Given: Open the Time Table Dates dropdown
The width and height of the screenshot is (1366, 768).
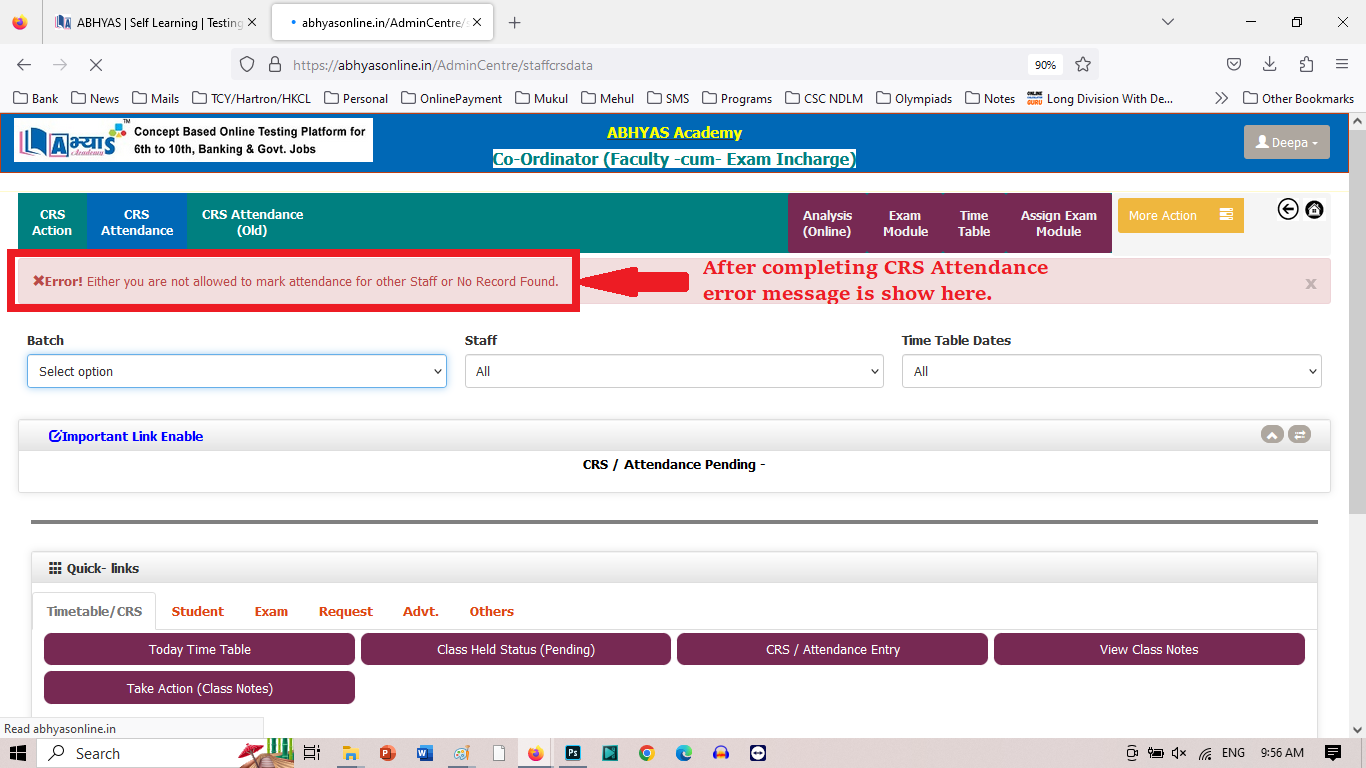Looking at the screenshot, I should [x=1111, y=371].
